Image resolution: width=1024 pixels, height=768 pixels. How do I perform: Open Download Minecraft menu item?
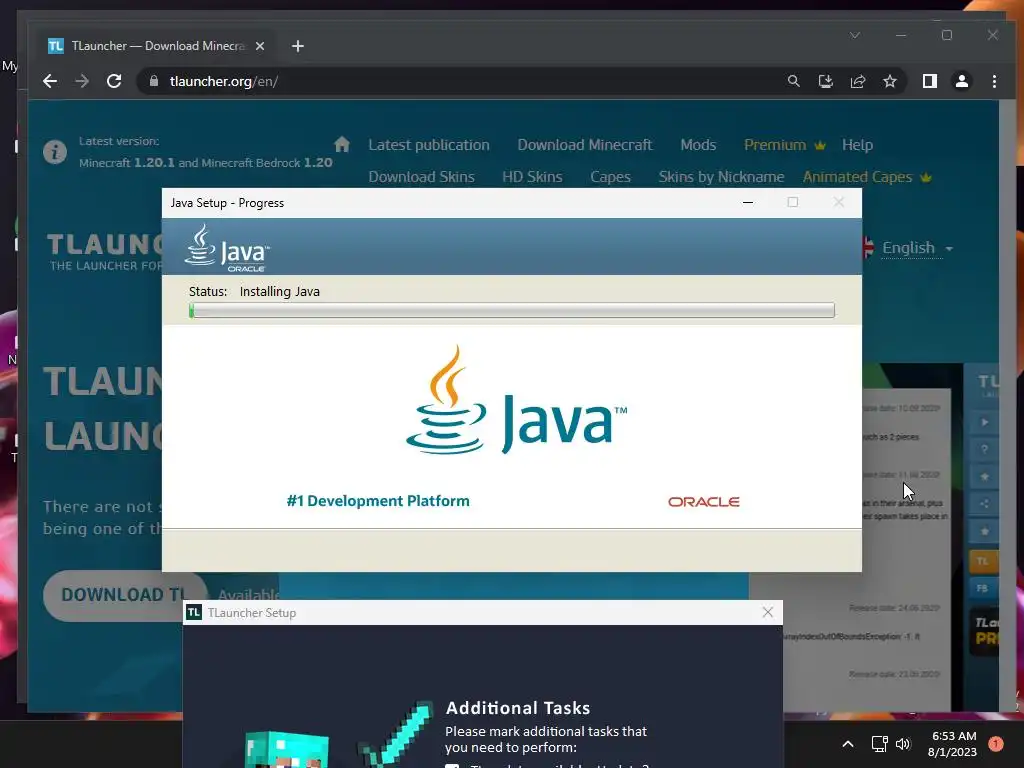(x=584, y=145)
